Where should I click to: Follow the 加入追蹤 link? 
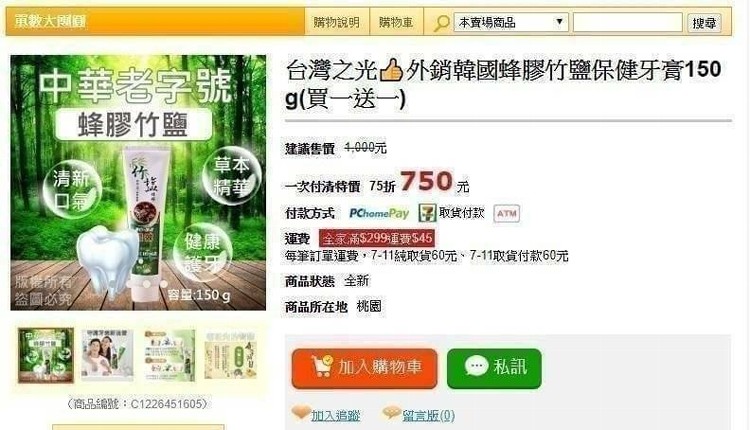tap(335, 415)
